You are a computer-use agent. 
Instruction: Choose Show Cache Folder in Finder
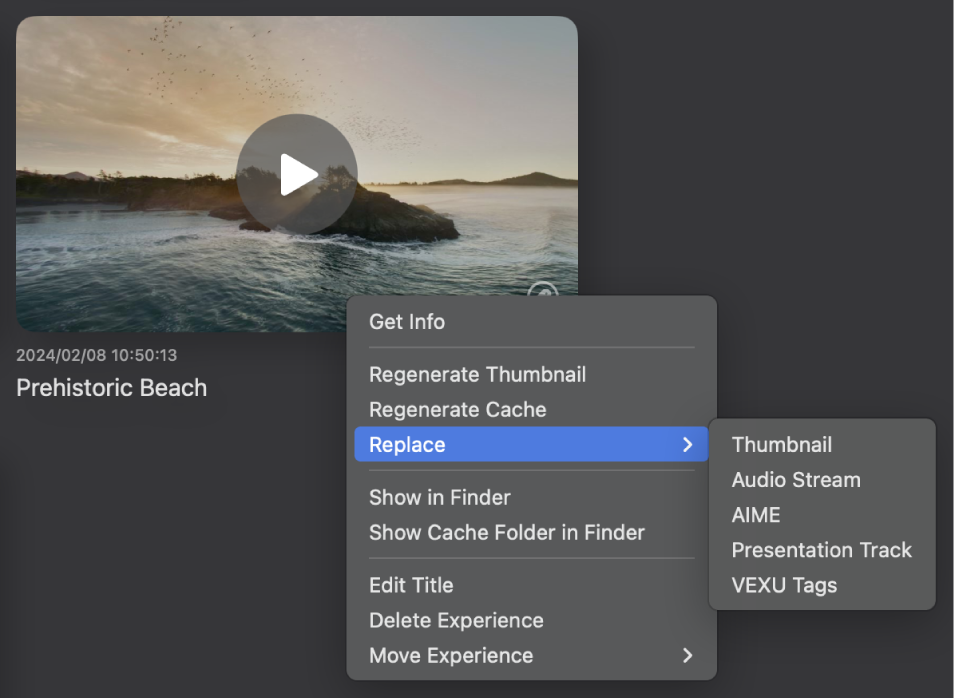505,532
